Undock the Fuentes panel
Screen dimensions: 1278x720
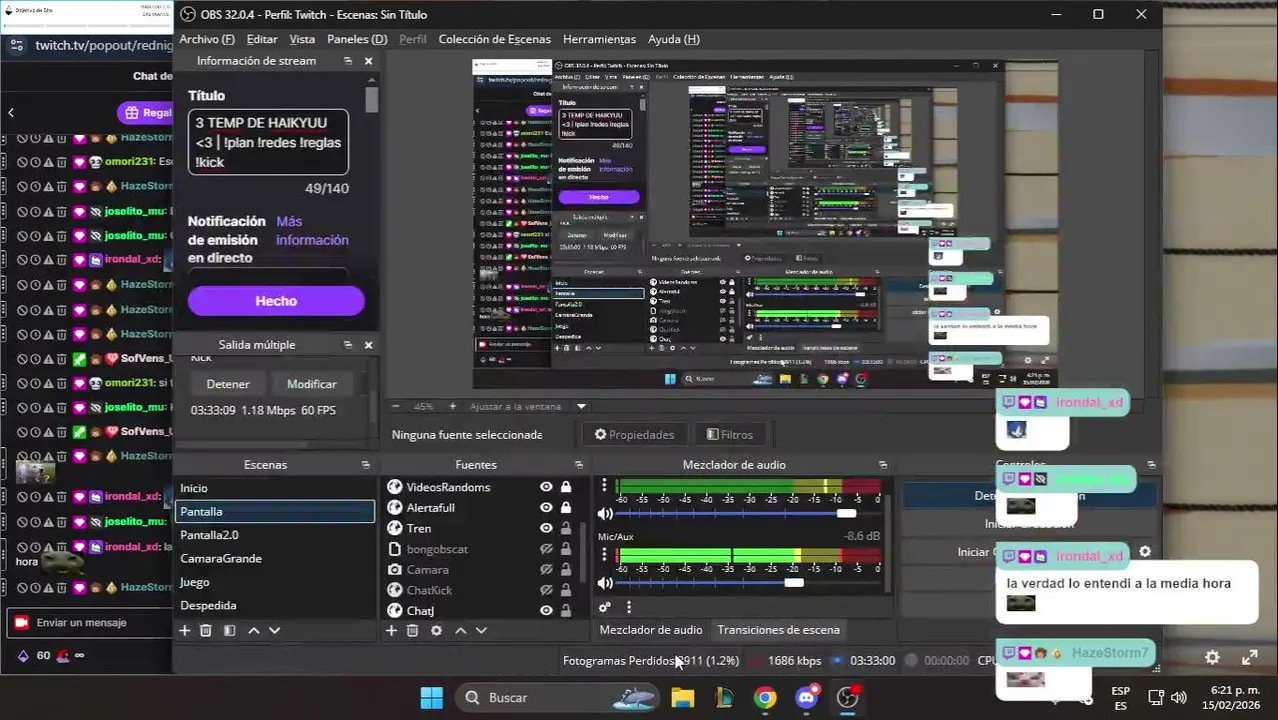pos(578,465)
